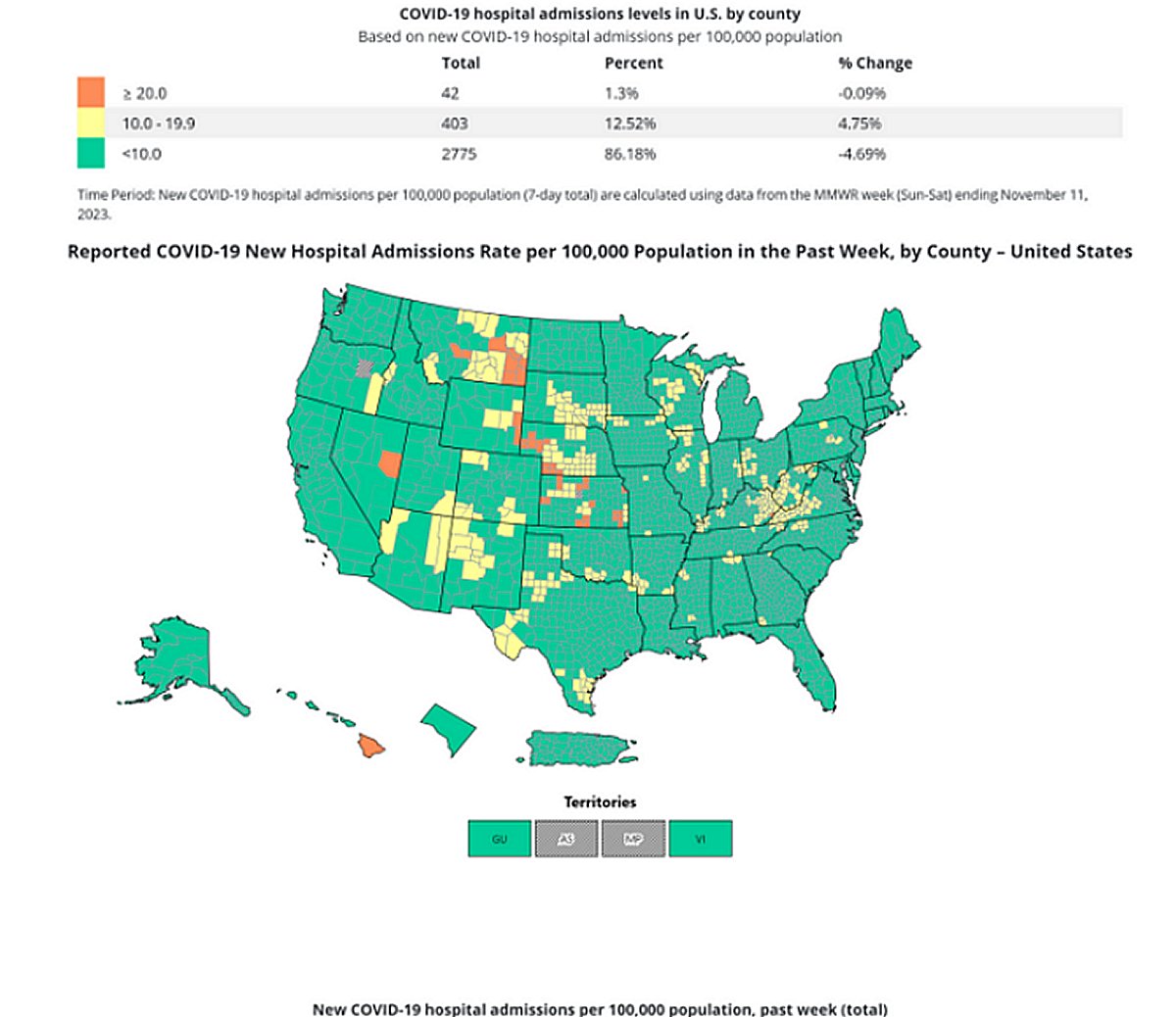Click the gray hatched county in Oregon

tap(365, 368)
